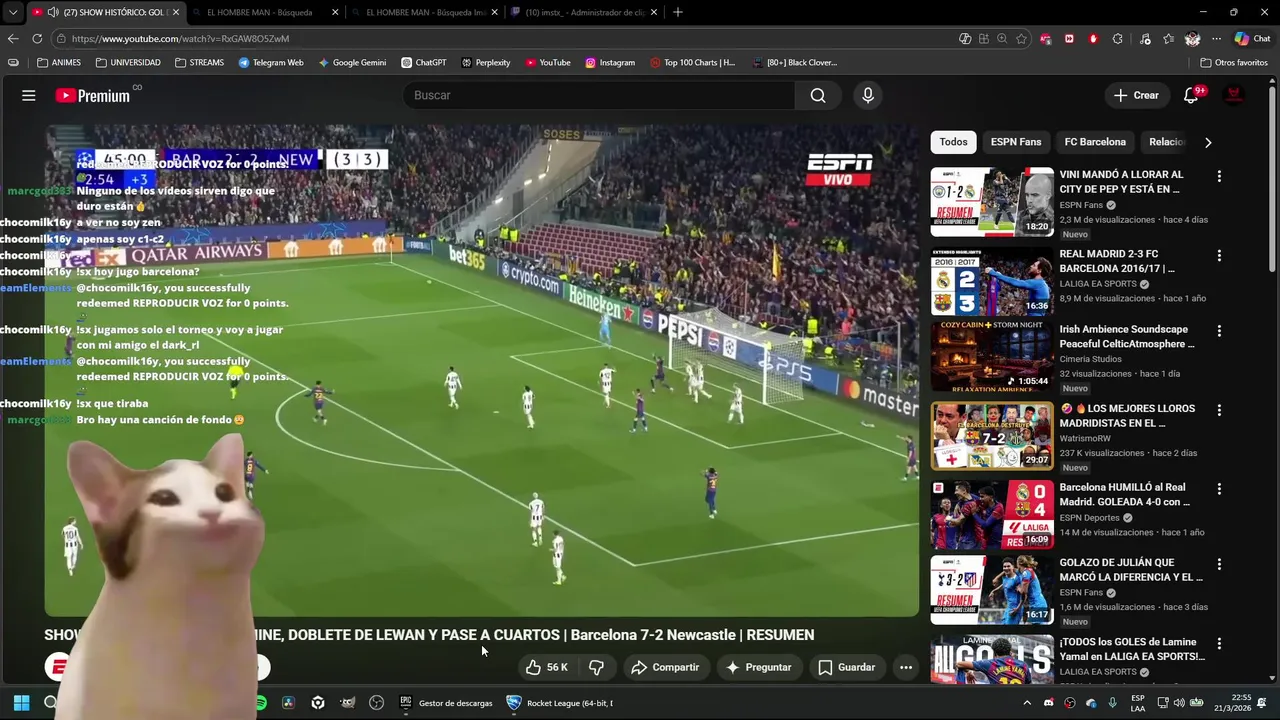1280x720 pixels.
Task: Open options for Irish Ambience Soundscape video
Action: click(1219, 331)
